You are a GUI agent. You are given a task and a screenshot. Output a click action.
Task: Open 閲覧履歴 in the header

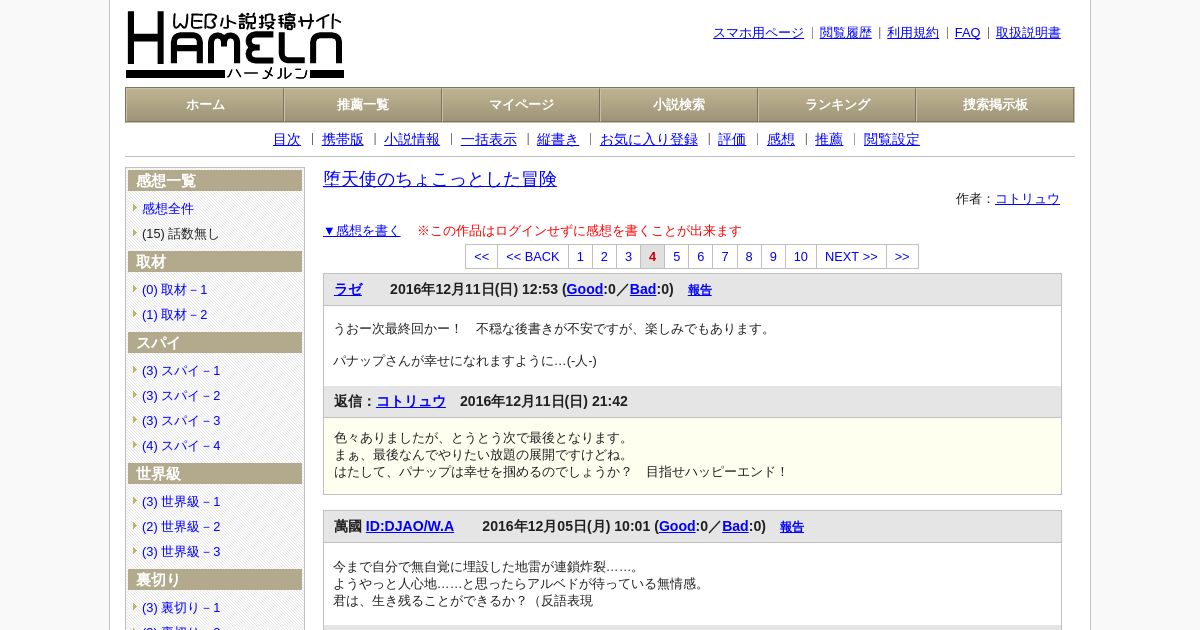[846, 33]
